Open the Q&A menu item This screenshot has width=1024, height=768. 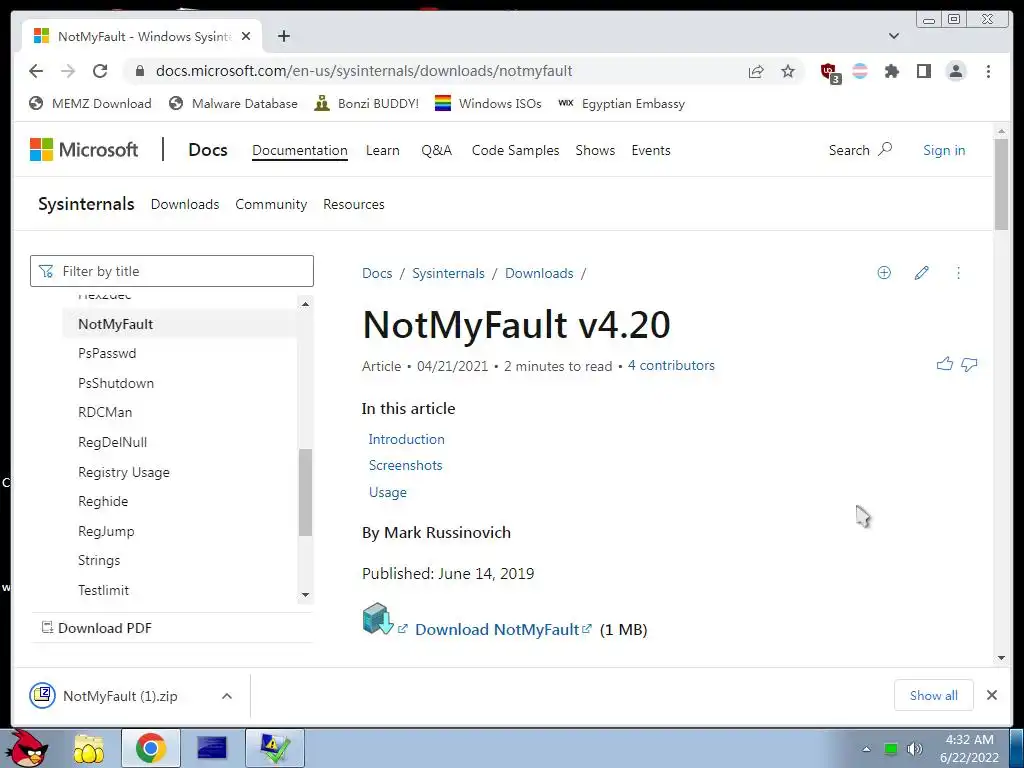tap(436, 150)
